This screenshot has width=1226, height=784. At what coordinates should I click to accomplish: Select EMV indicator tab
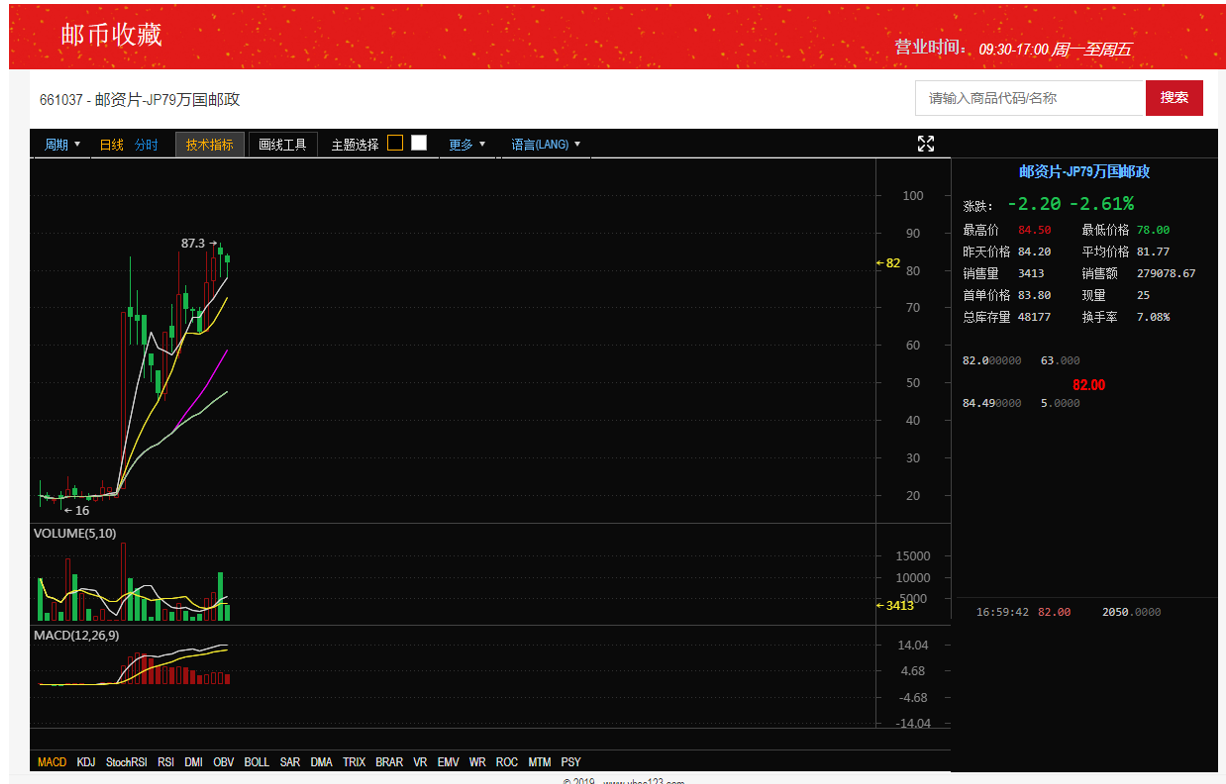(x=448, y=762)
